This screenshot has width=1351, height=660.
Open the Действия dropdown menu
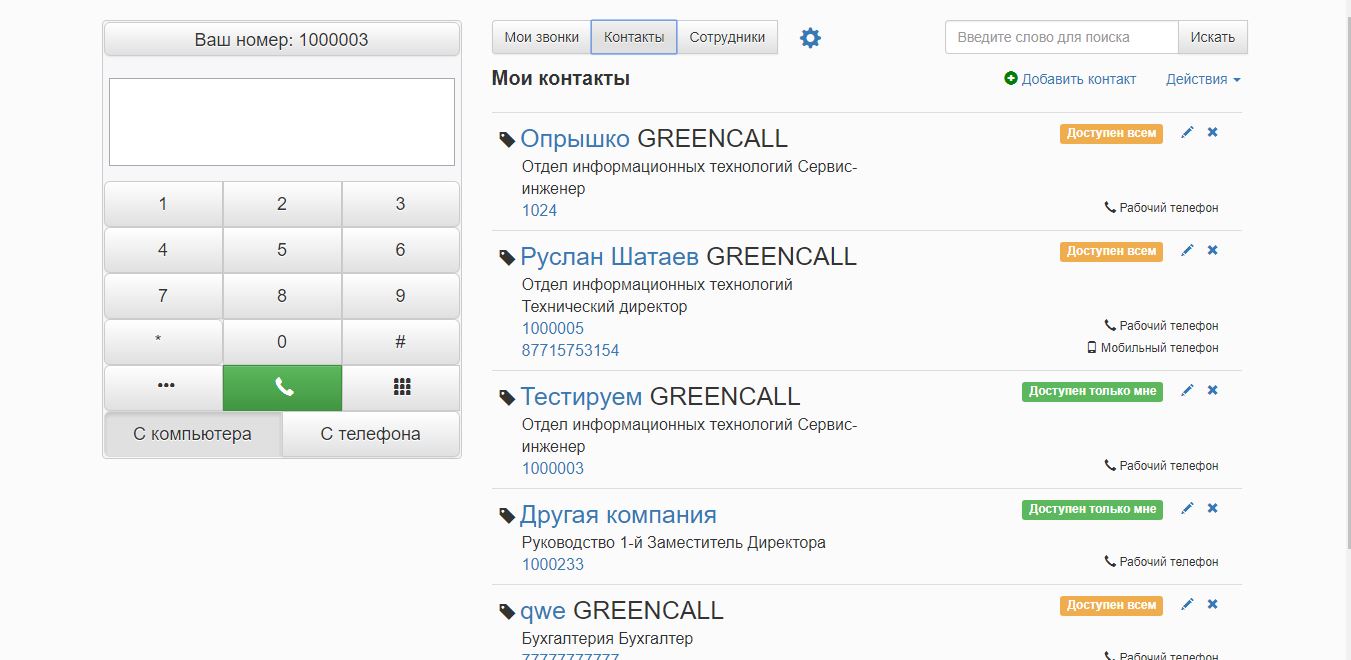coord(1203,79)
